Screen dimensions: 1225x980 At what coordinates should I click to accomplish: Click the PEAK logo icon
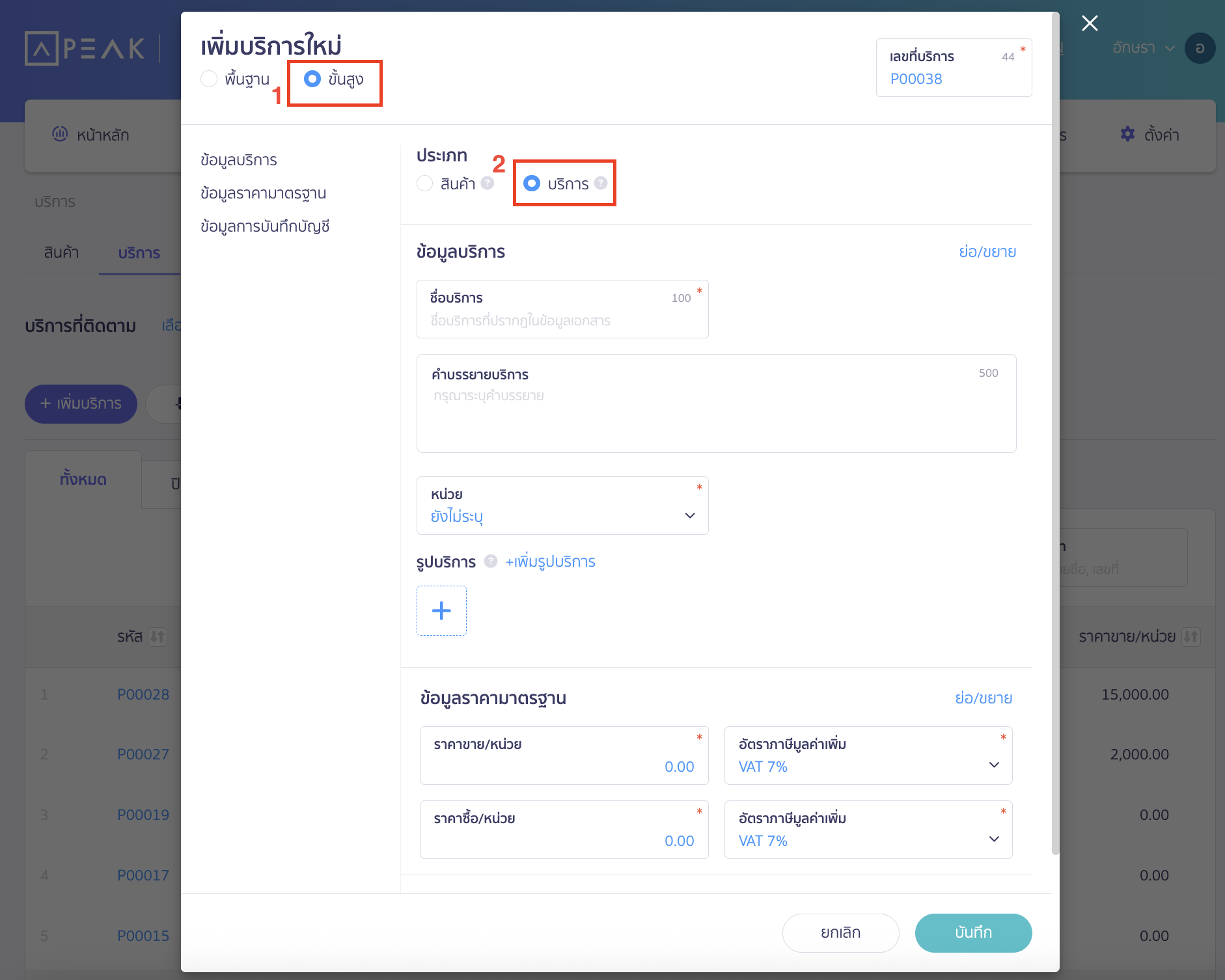coord(41,48)
